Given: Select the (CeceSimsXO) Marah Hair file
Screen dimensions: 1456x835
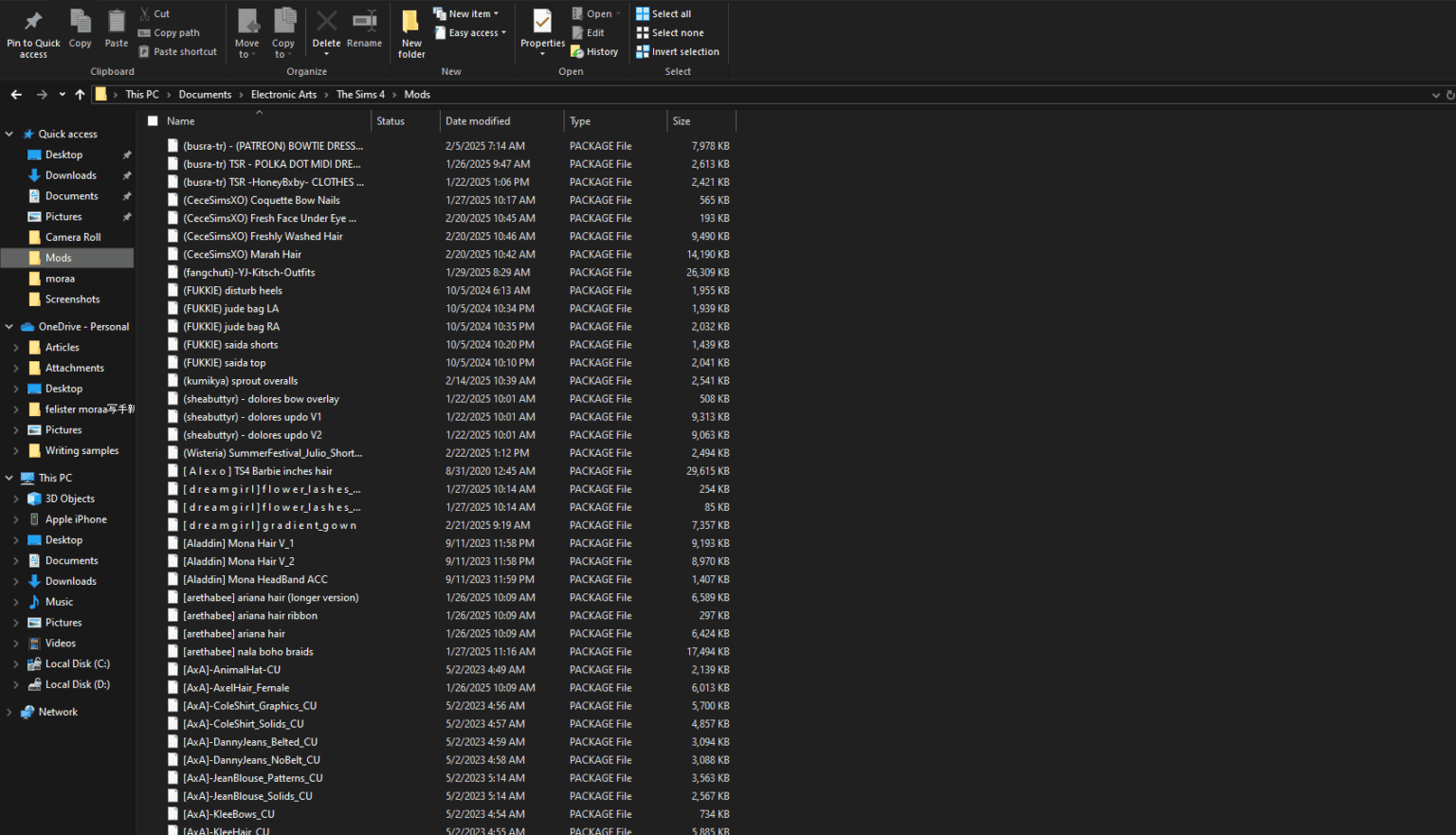Looking at the screenshot, I should (242, 254).
